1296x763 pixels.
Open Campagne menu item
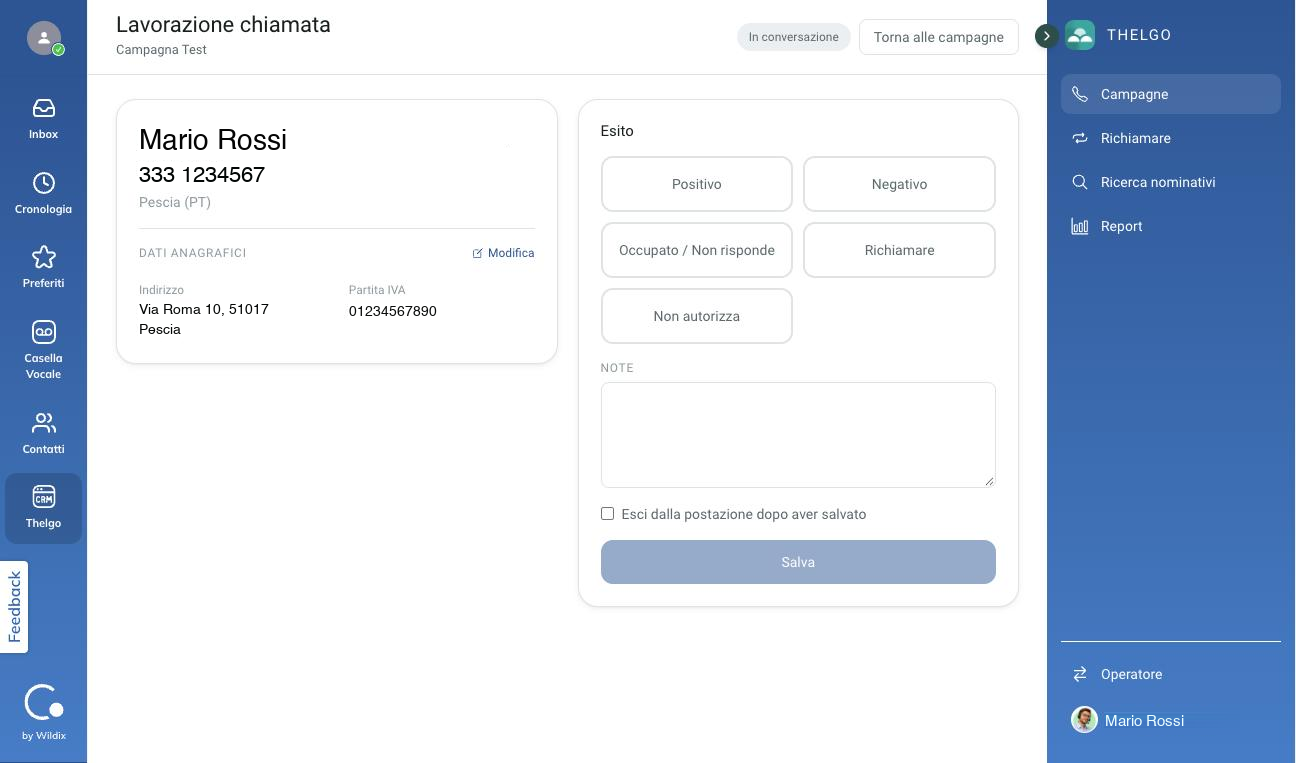click(x=1171, y=94)
